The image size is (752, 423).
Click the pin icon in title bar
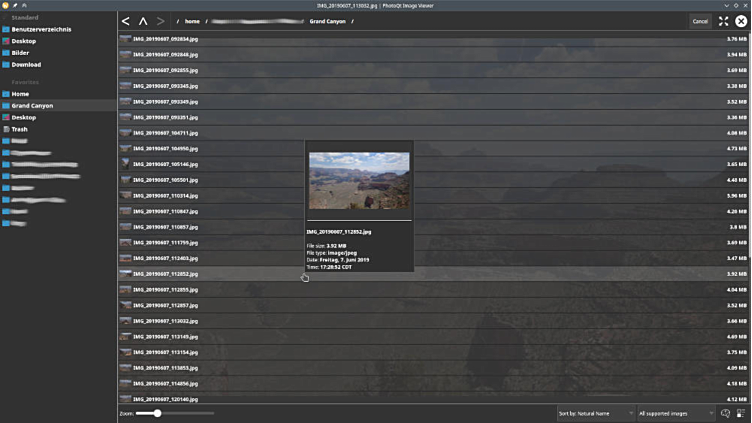[15, 5]
